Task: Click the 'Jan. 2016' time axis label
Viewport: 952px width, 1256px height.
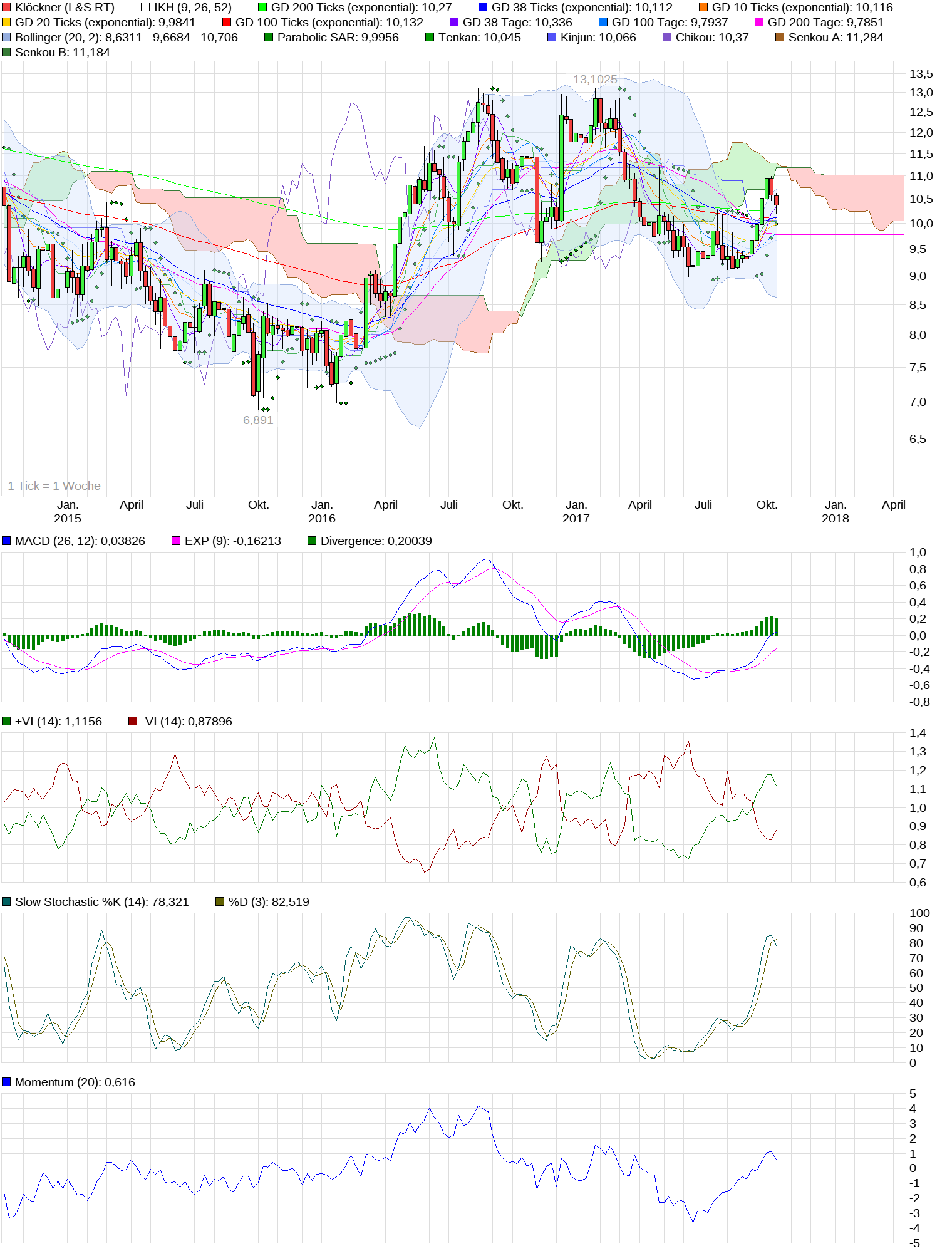Action: pyautogui.click(x=322, y=512)
